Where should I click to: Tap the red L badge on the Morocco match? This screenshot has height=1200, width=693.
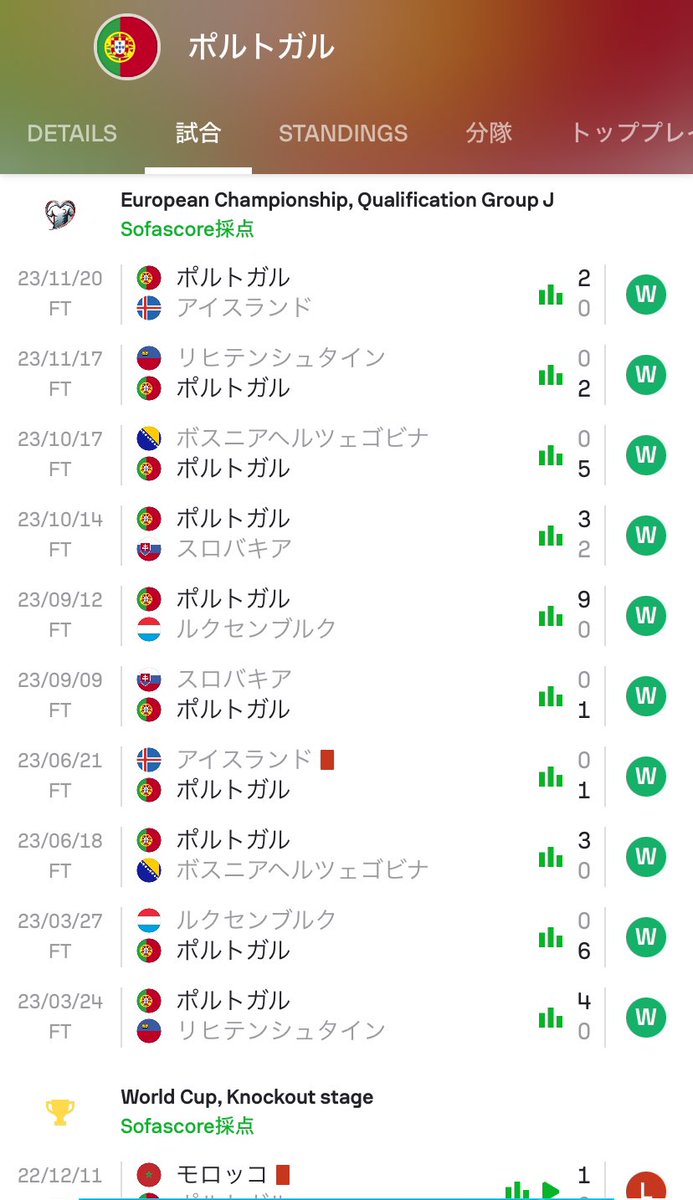tap(646, 1186)
